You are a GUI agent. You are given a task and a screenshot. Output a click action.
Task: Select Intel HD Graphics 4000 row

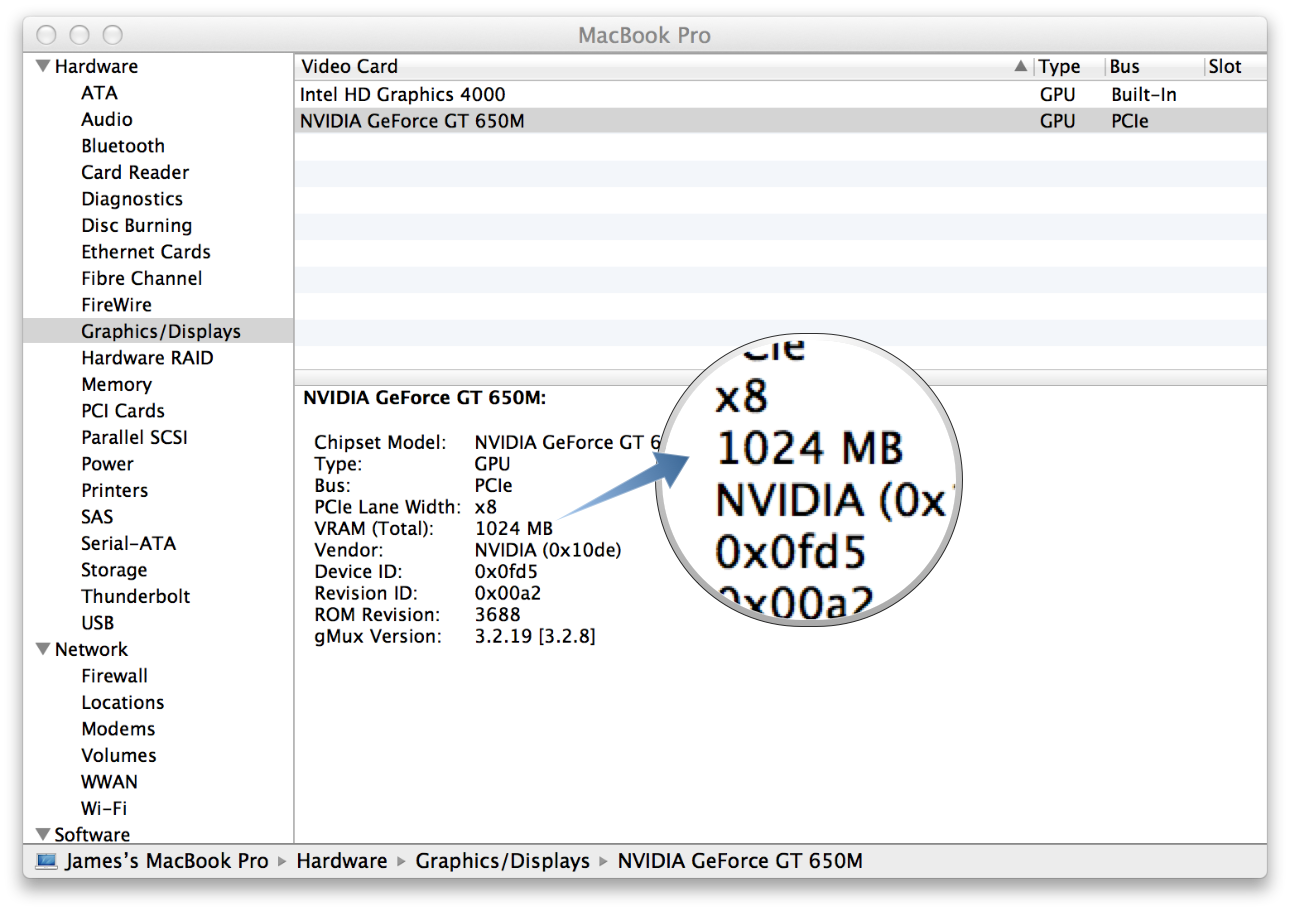tap(780, 95)
